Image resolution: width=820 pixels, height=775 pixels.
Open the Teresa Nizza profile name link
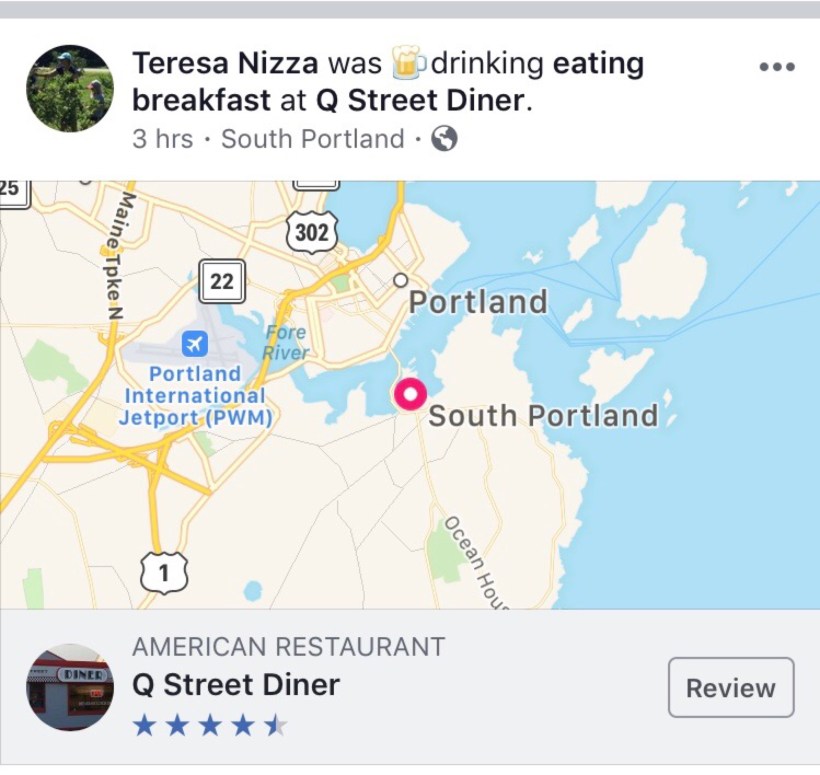[225, 64]
